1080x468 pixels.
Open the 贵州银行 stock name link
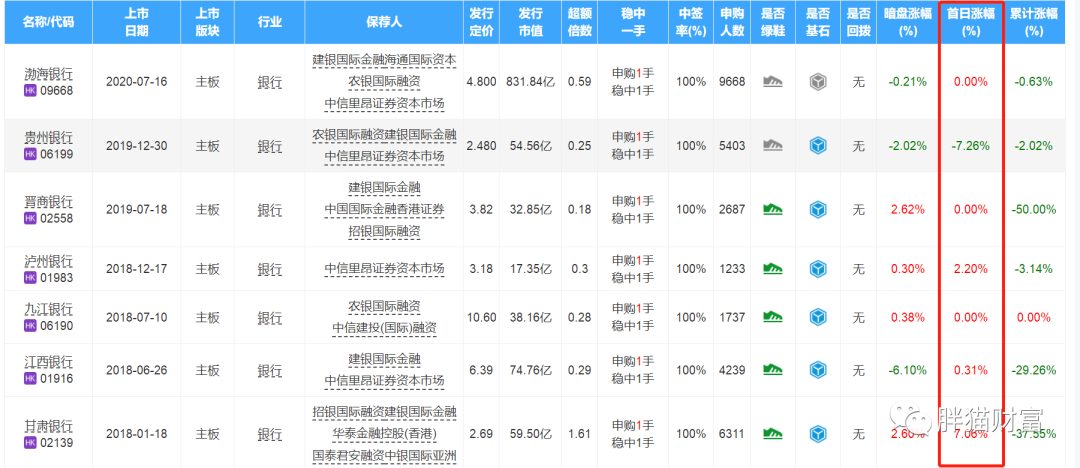[x=48, y=139]
